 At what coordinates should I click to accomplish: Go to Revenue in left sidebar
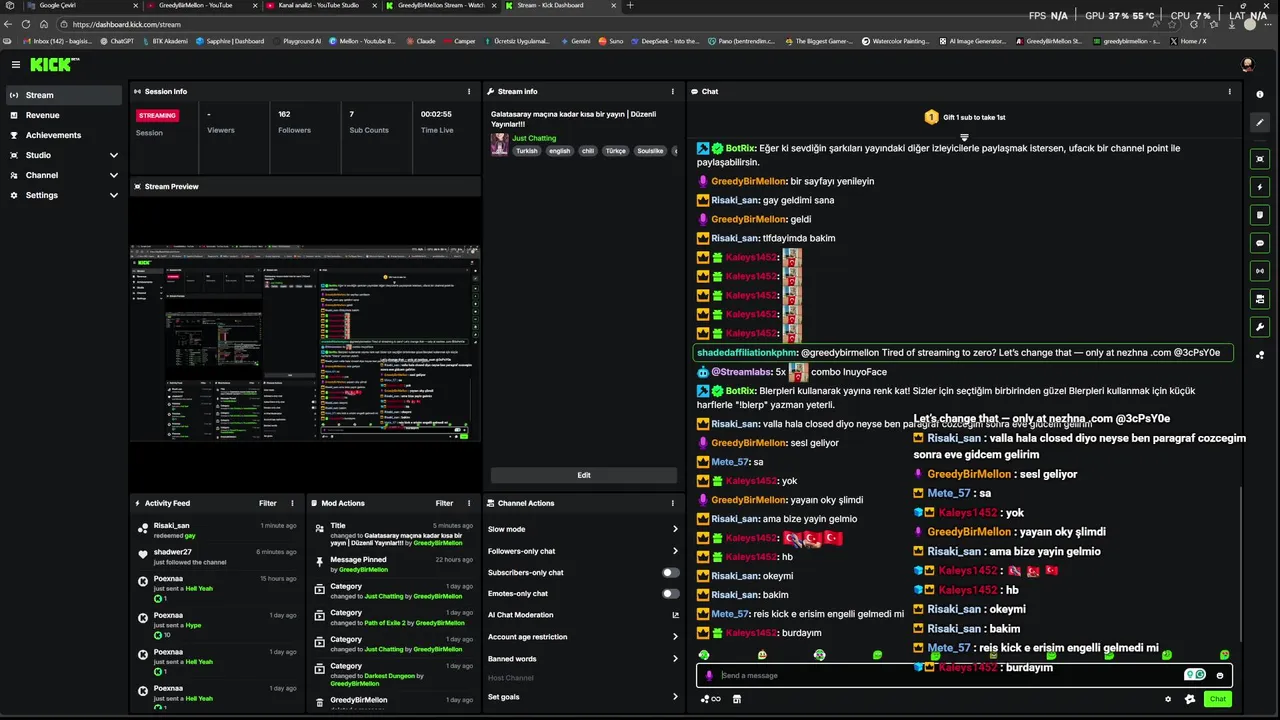64,115
